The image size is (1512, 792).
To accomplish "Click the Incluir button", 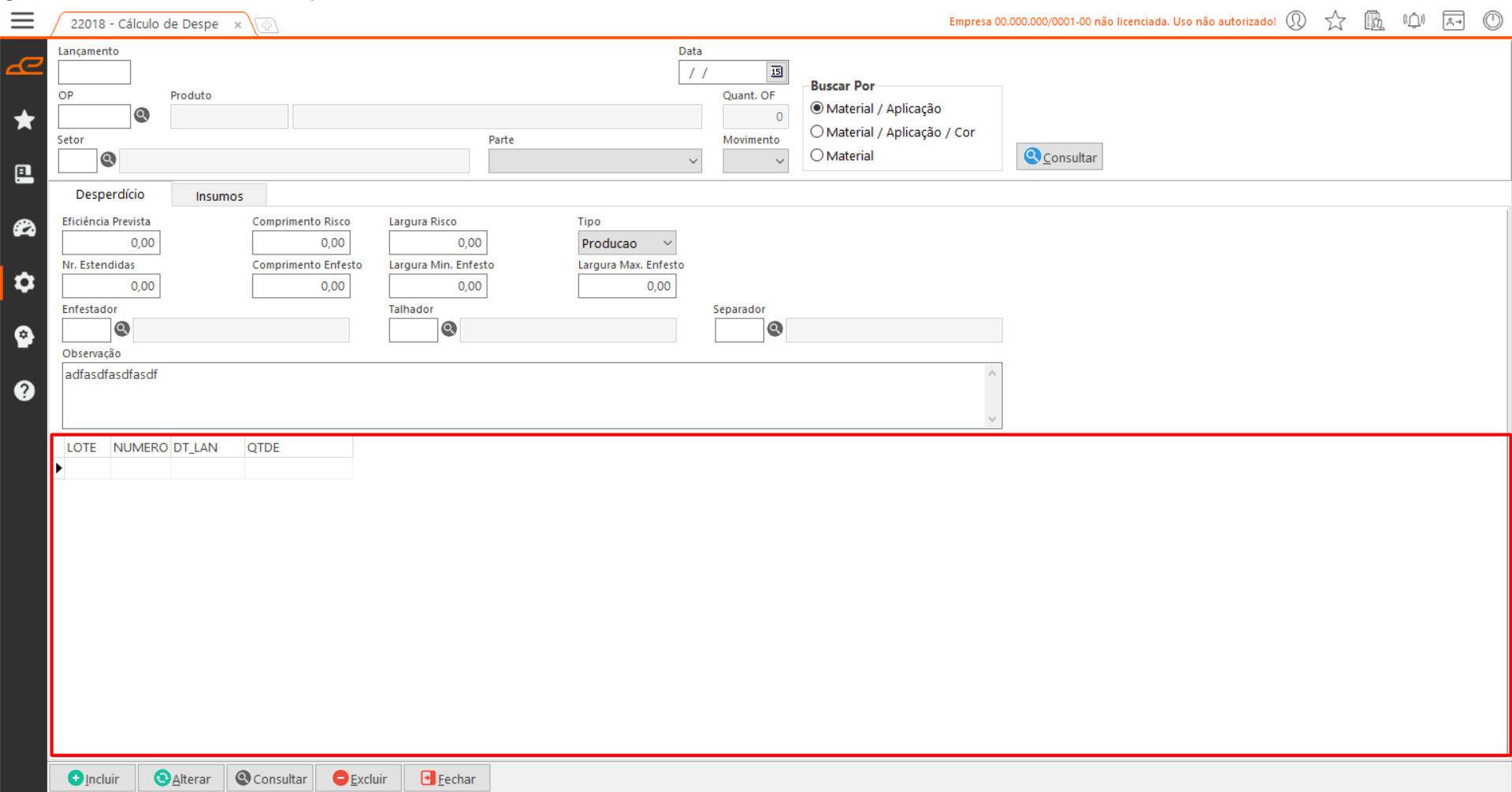I will click(94, 779).
